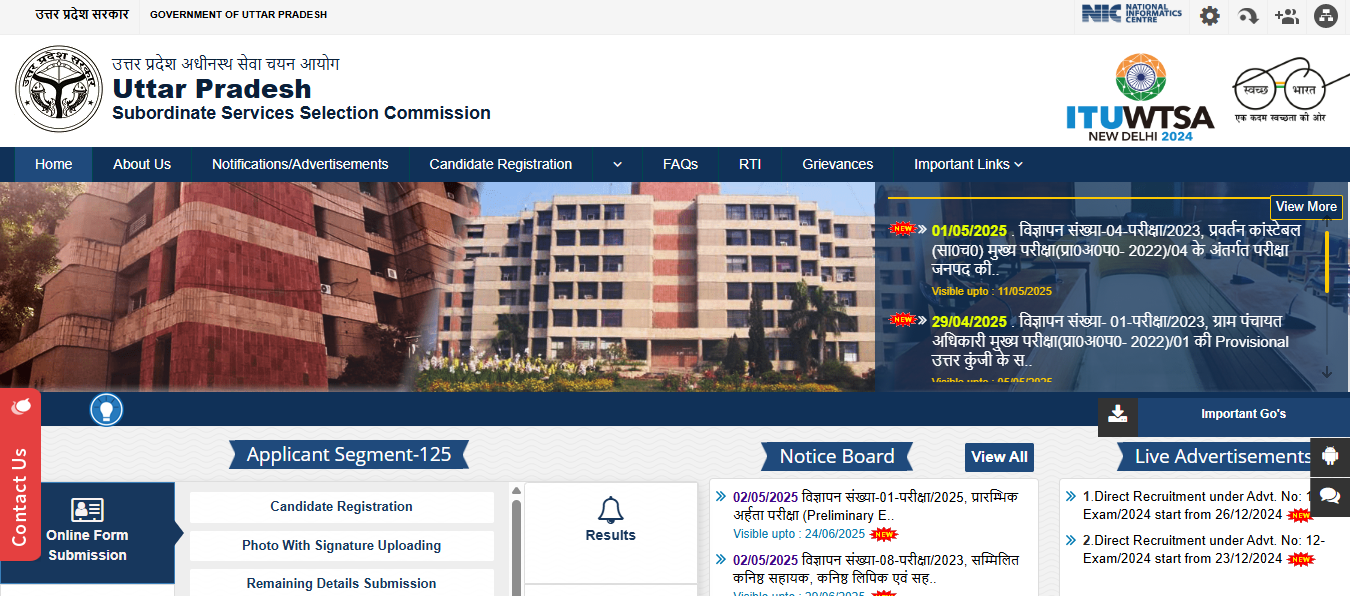Viewport: 1350px width, 596px height.
Task: Click the lightbulb icon below the banner
Action: pos(106,409)
